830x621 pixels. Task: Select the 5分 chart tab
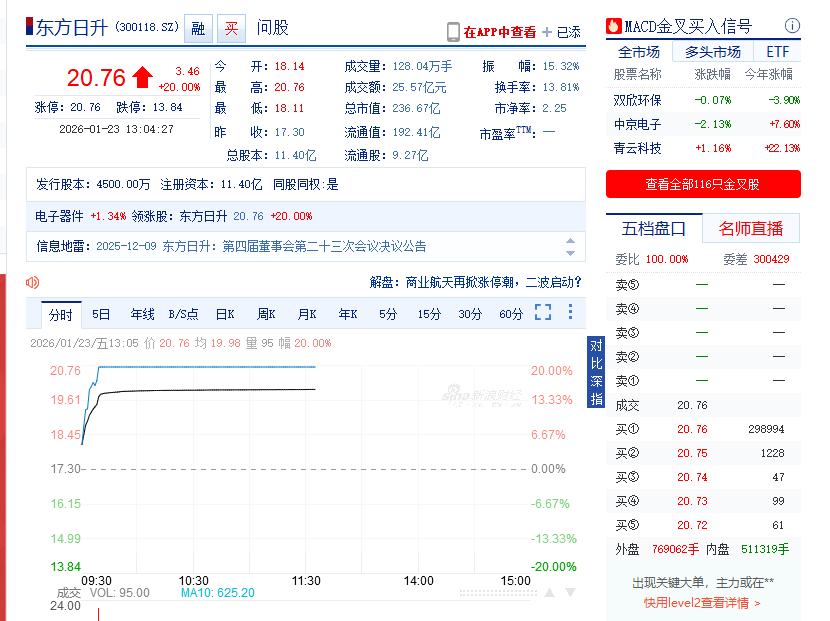[388, 314]
